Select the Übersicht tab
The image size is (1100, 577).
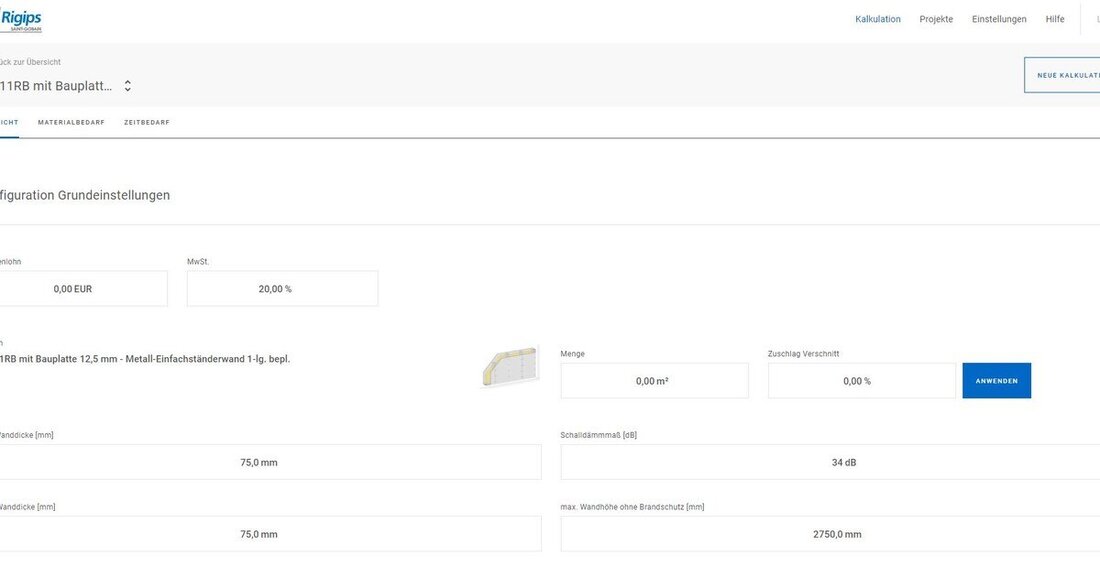point(8,122)
